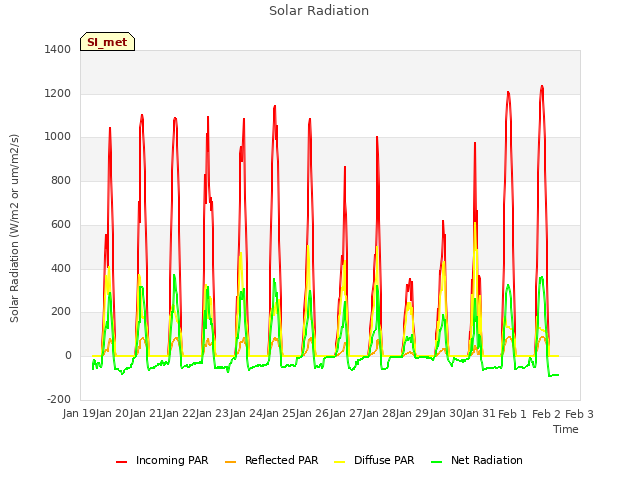Click the 1200 y-axis tick label

(58, 93)
